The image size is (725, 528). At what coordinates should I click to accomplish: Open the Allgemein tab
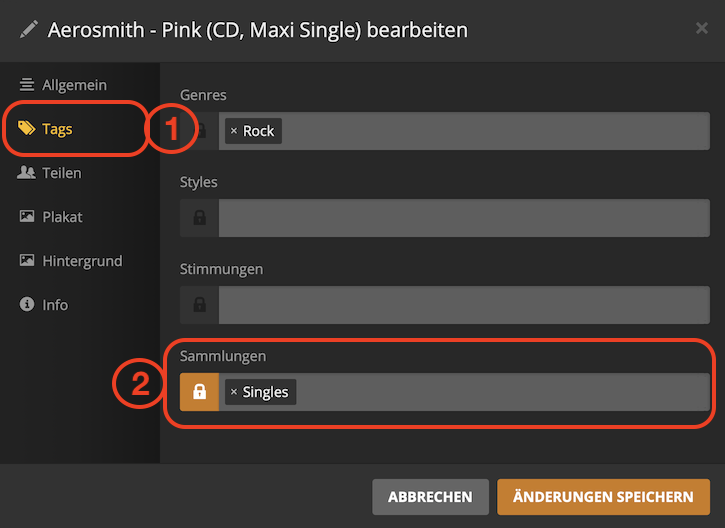[74, 85]
